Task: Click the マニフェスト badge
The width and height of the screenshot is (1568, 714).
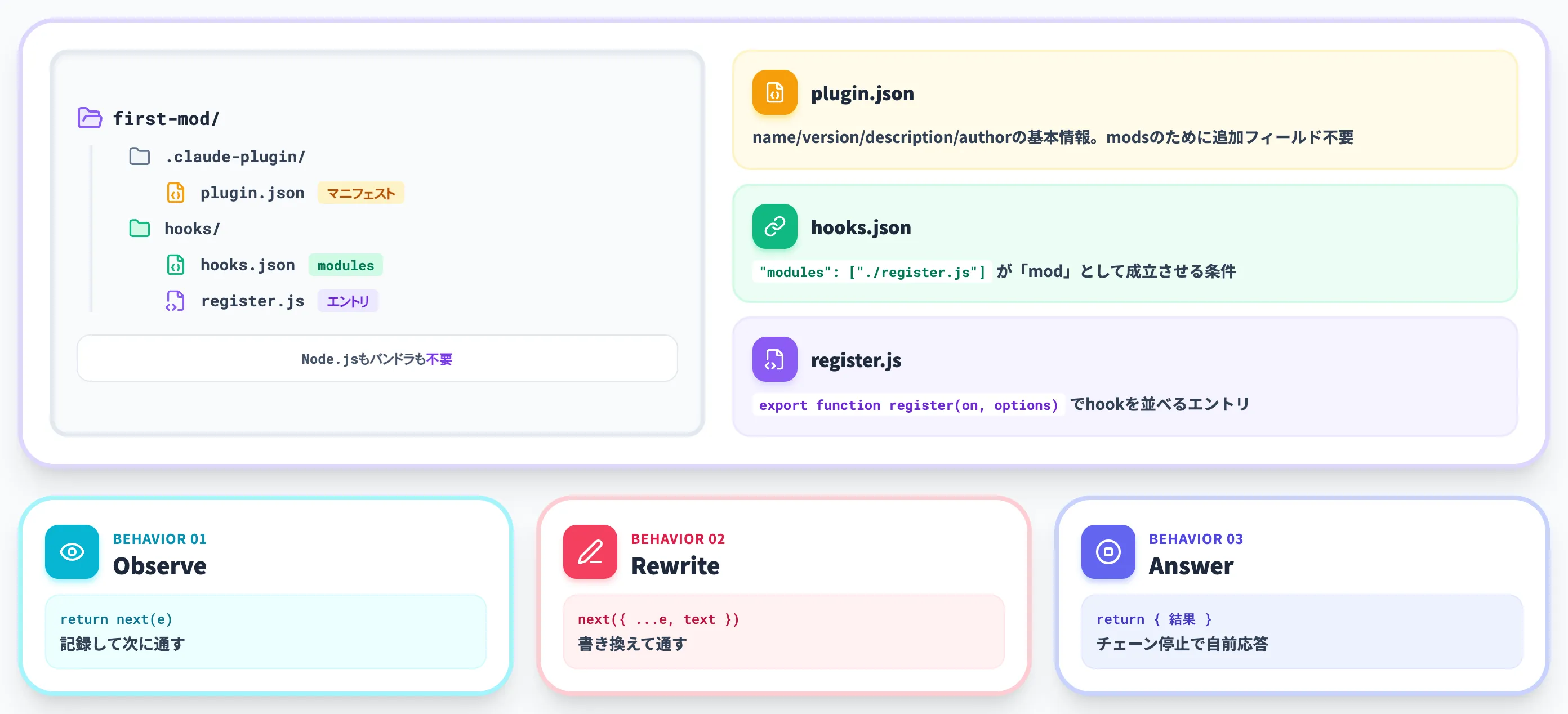Action: pyautogui.click(x=361, y=193)
